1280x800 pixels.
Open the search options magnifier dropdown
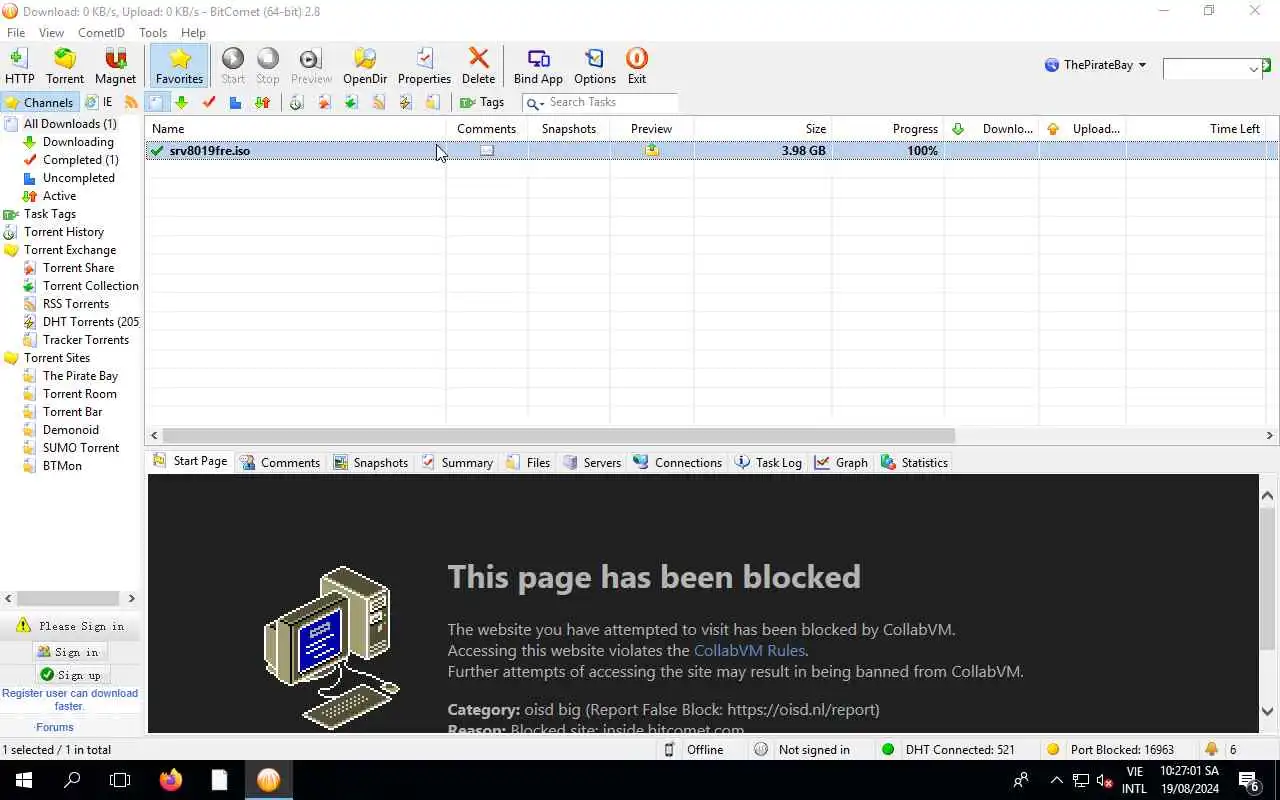click(x=535, y=103)
